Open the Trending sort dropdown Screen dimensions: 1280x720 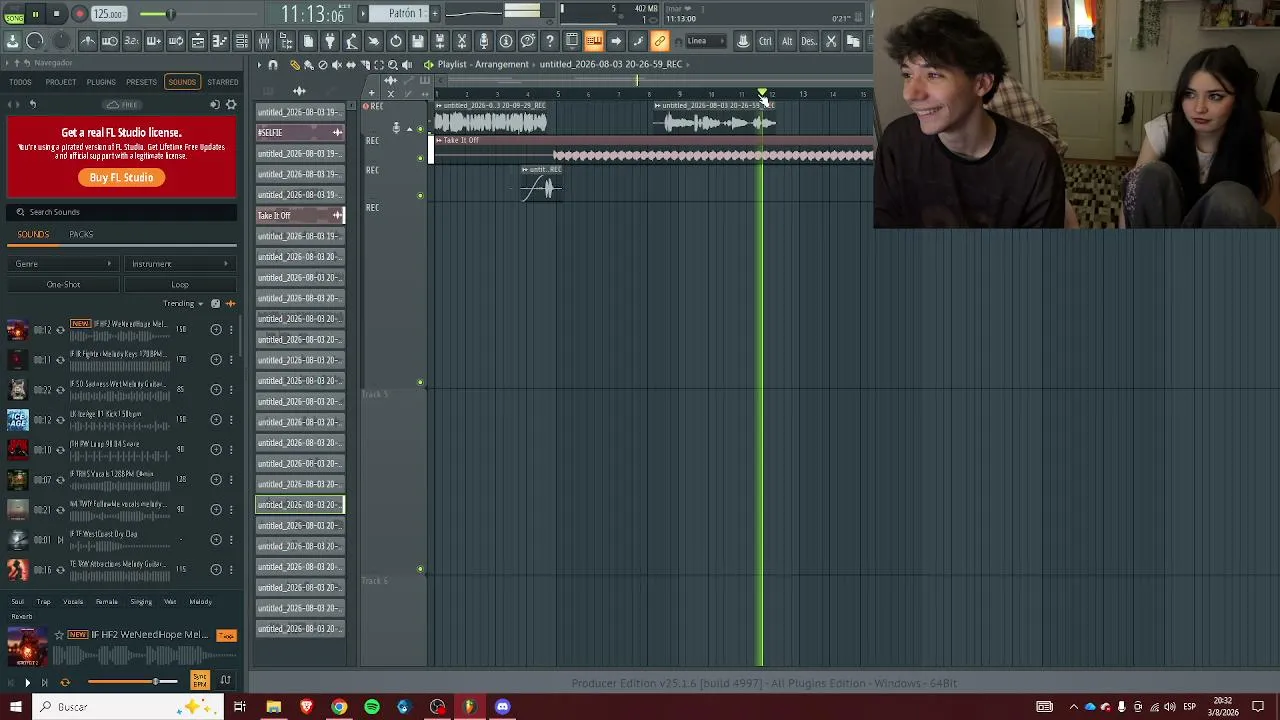[x=183, y=304]
